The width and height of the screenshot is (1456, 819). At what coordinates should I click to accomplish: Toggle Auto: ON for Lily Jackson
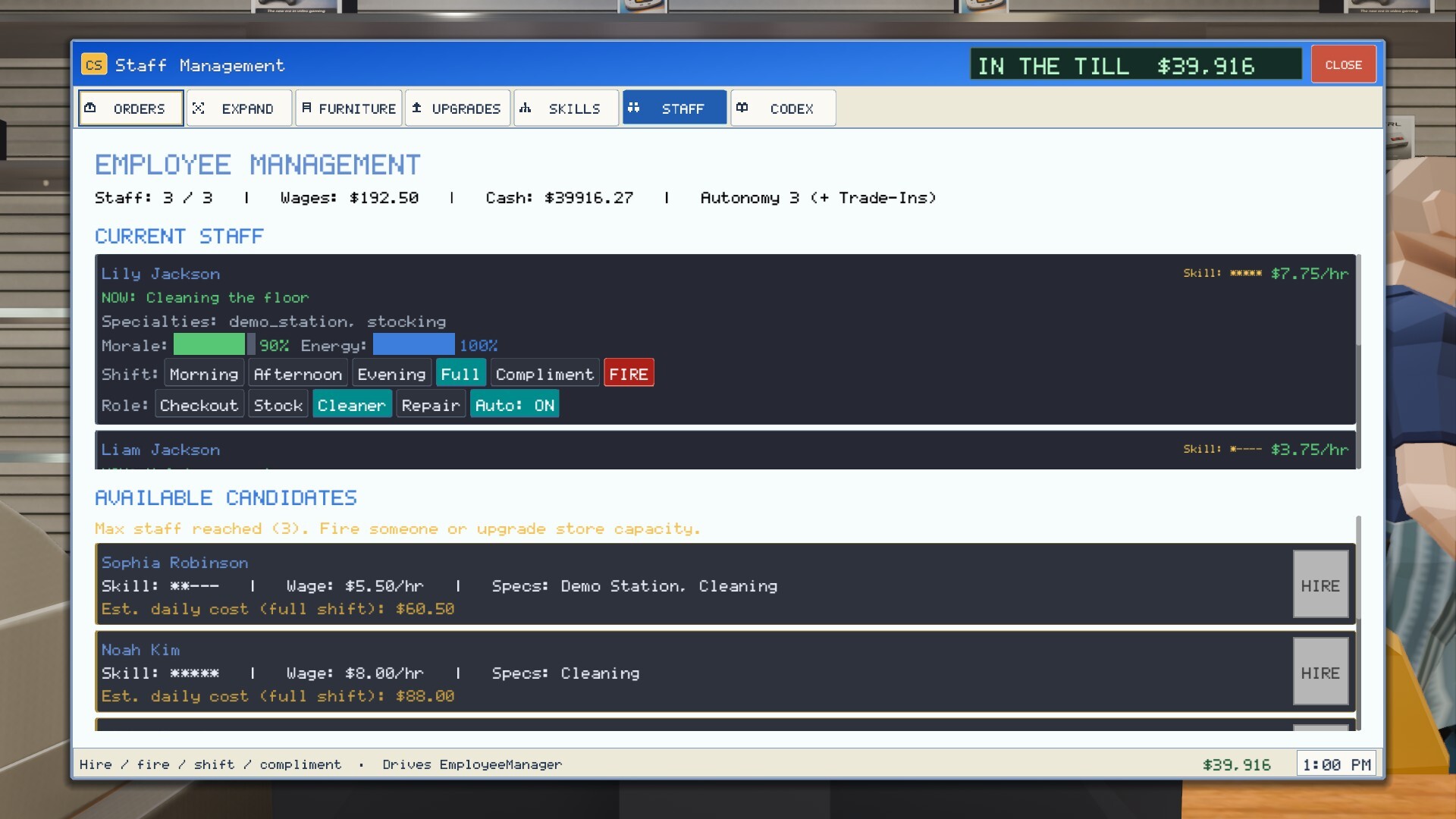coord(515,405)
